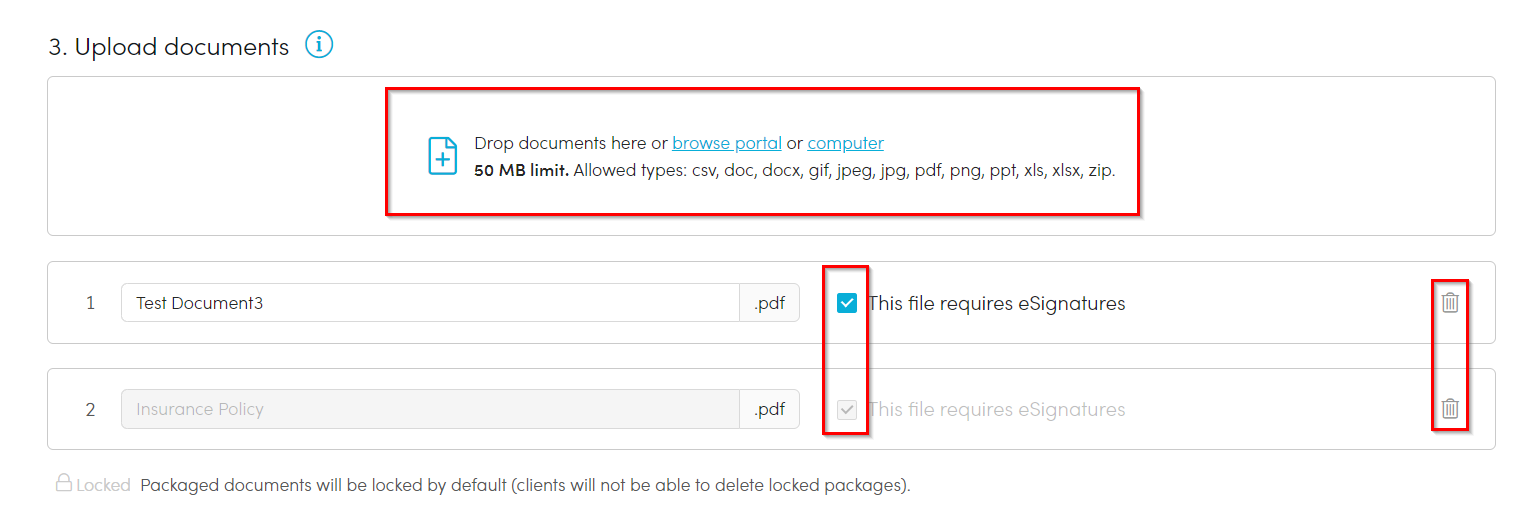The height and width of the screenshot is (525, 1532).
Task: Click the .pdf extension beside Insurance Policy
Action: (769, 409)
